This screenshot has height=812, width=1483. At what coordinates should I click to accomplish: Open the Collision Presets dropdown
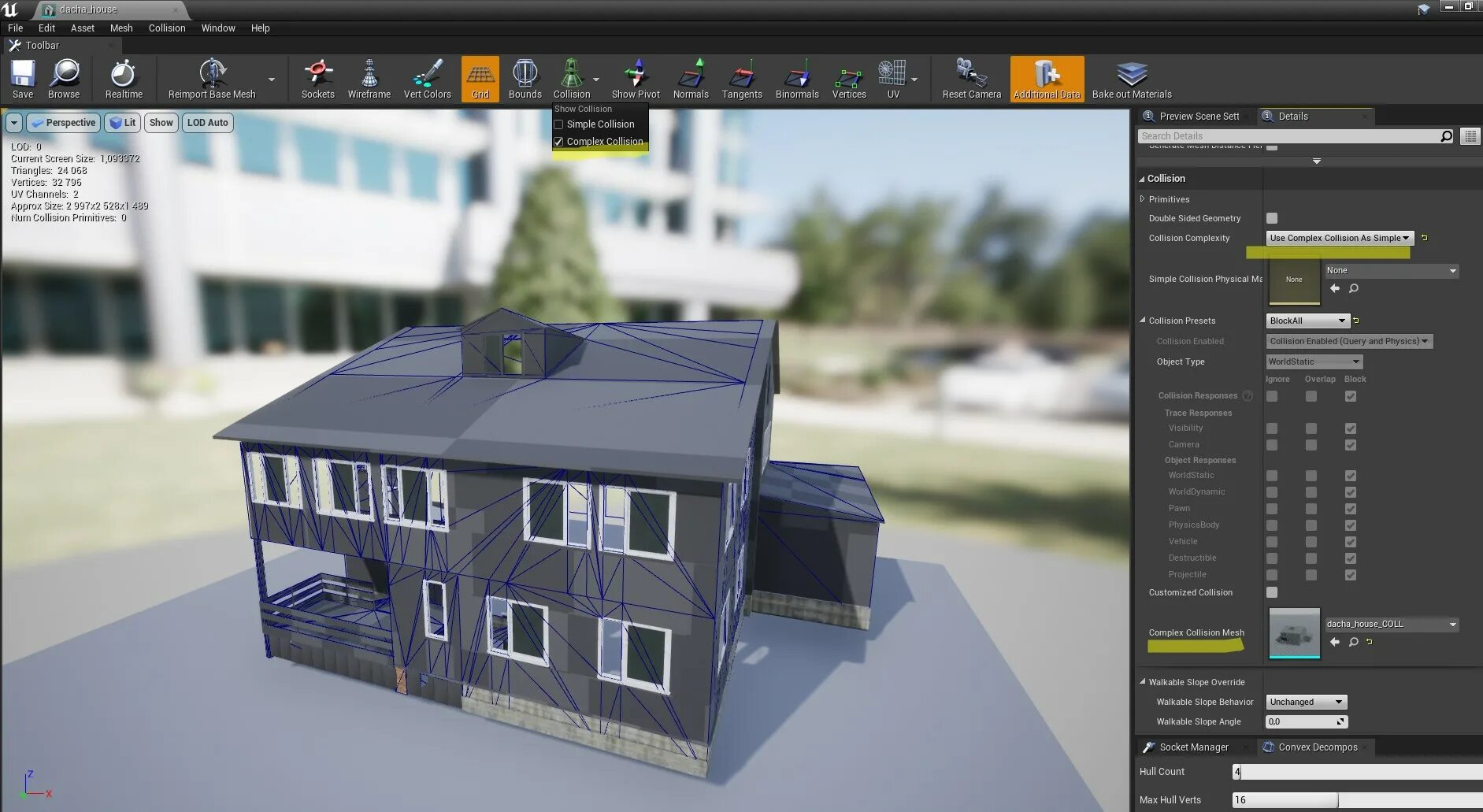[1308, 321]
